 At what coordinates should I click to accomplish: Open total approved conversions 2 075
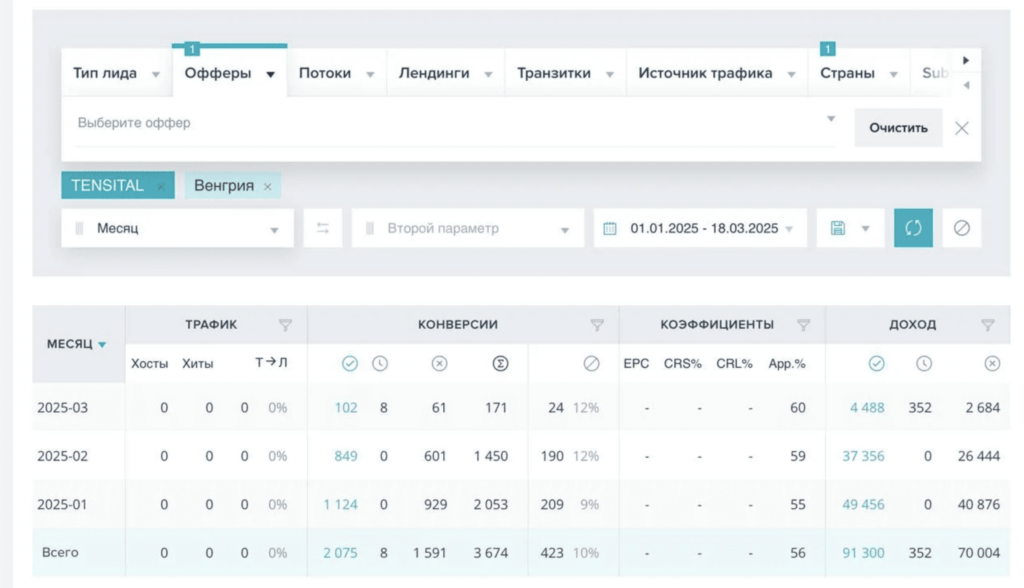coord(340,553)
